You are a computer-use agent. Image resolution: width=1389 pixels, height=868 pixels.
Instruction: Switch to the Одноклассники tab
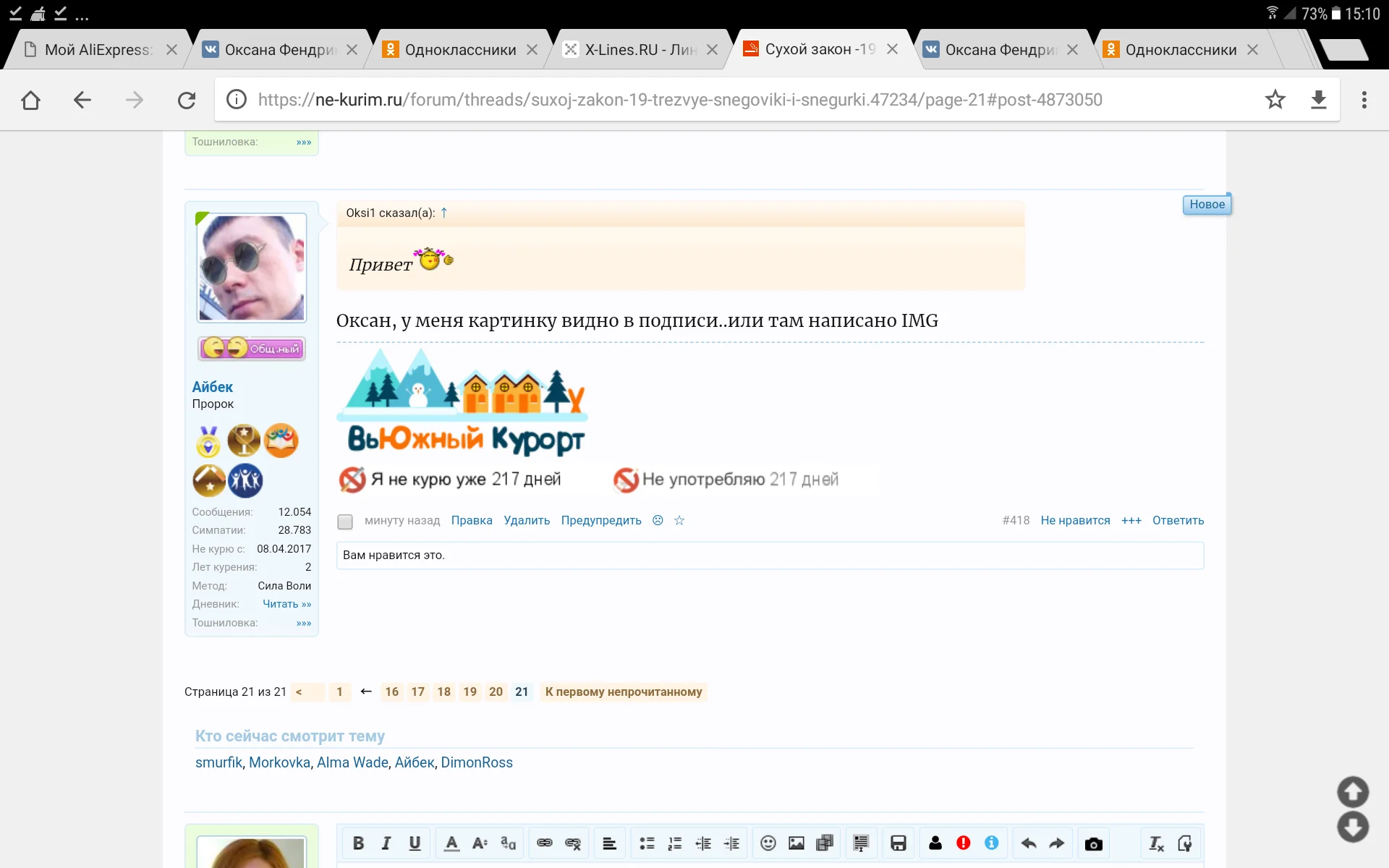(459, 49)
